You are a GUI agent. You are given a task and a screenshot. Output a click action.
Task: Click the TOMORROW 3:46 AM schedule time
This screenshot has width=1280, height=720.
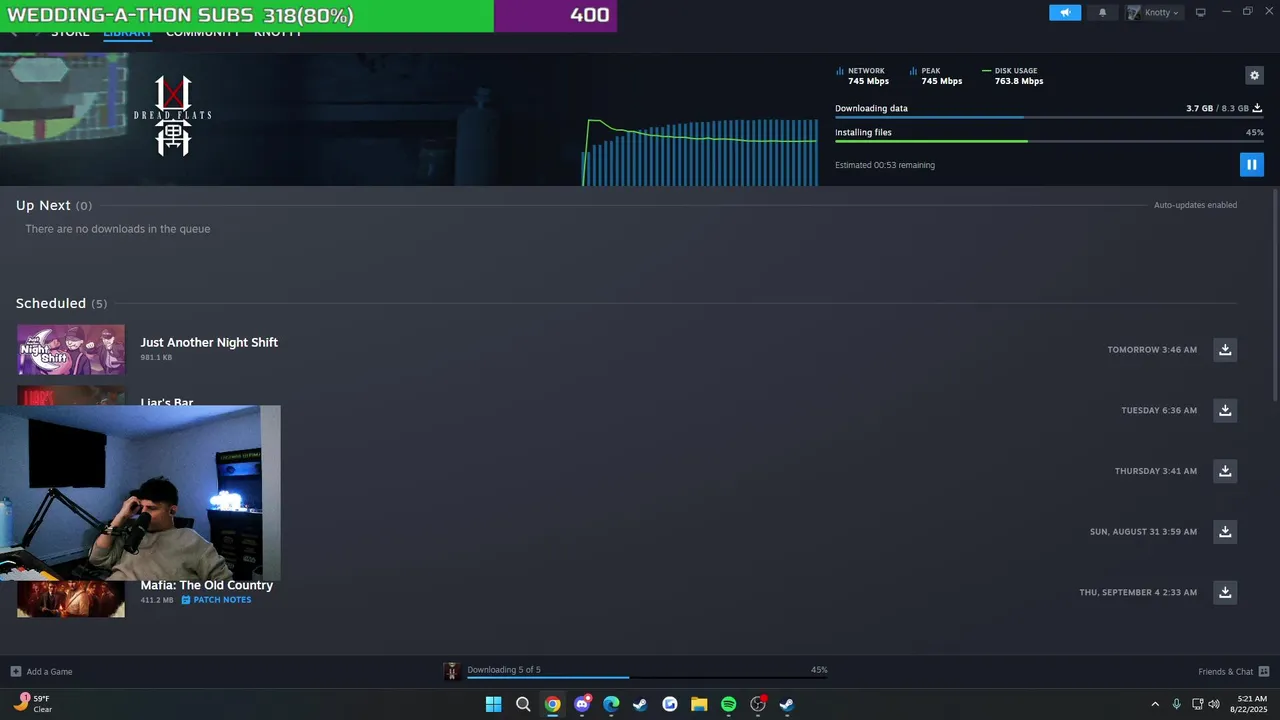tap(1152, 350)
